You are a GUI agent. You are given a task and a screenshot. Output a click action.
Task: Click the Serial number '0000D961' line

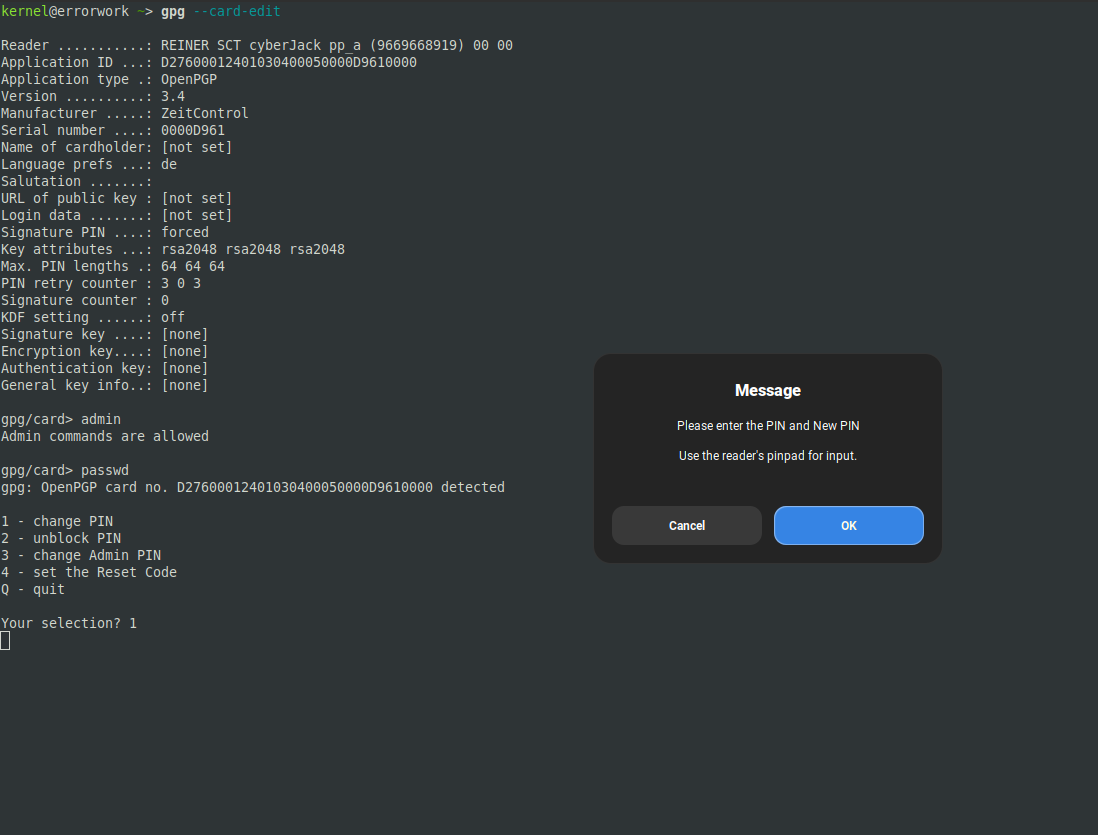(113, 130)
